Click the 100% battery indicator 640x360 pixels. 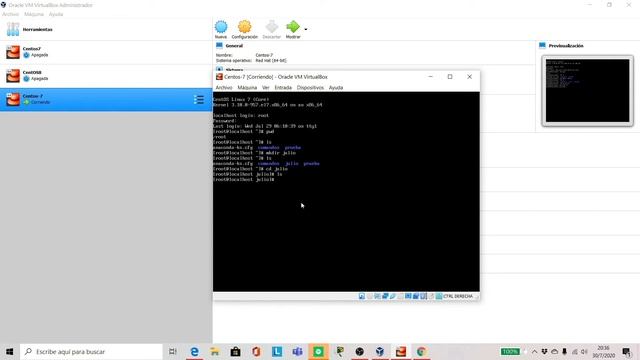pyautogui.click(x=510, y=351)
